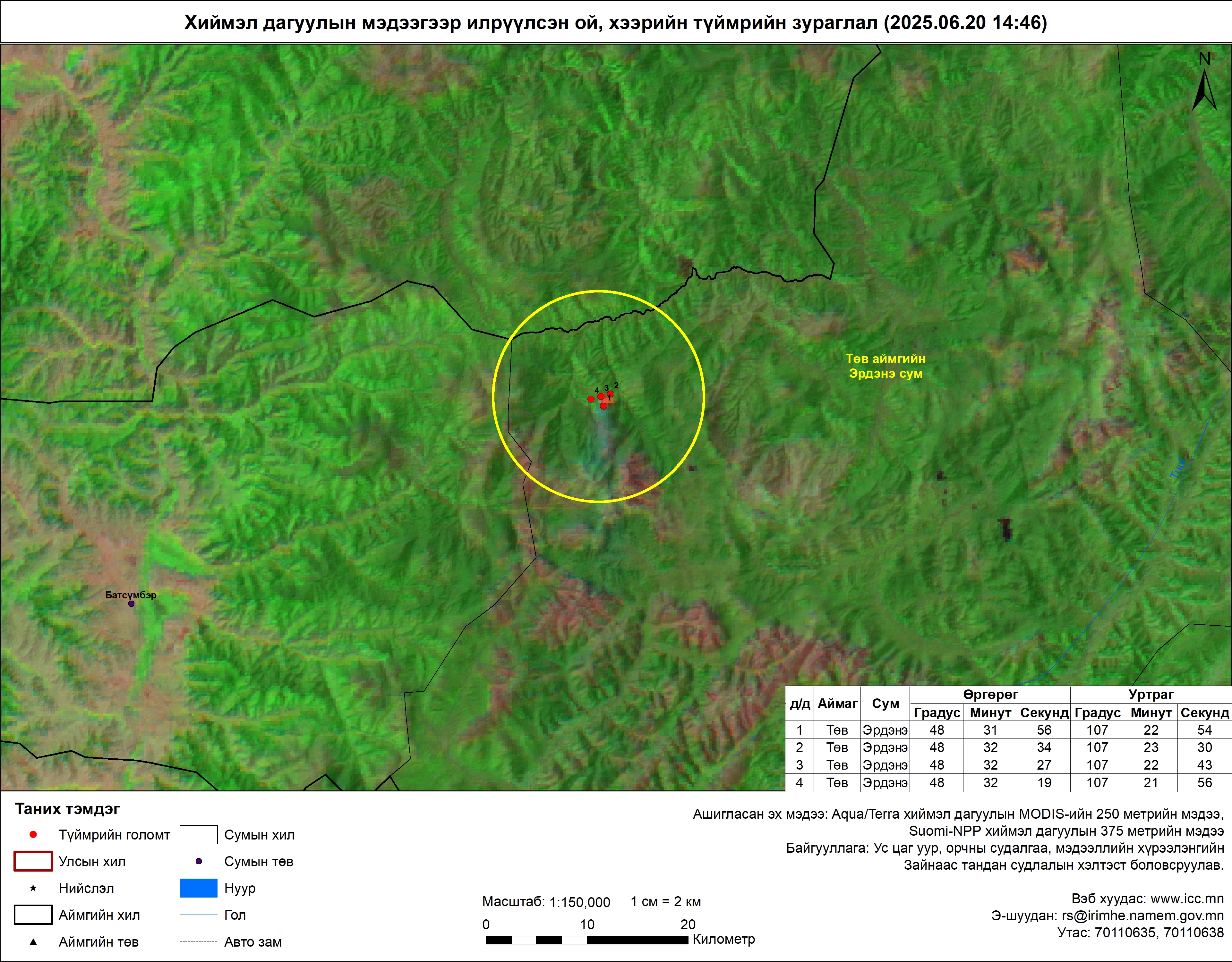Screen dimensions: 1232x962
Task: Click the Улсын хил legend label
Action: pos(92,862)
